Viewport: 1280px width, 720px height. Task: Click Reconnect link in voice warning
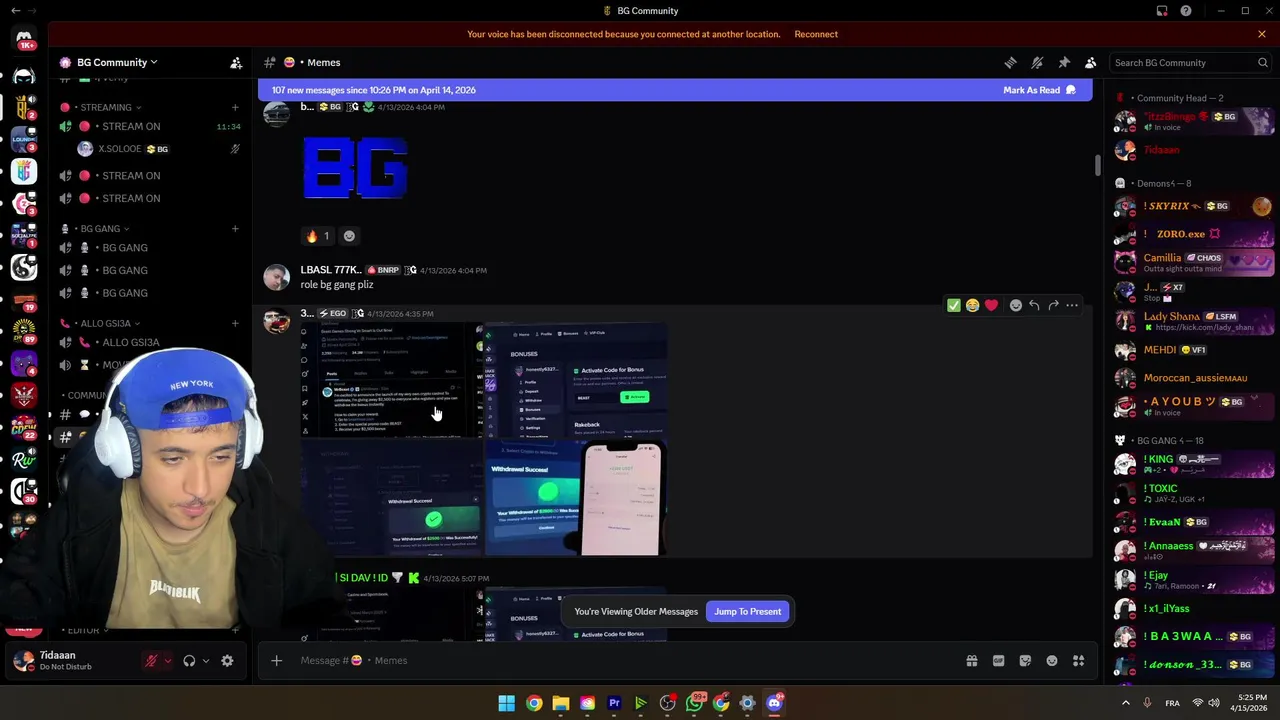[x=816, y=34]
